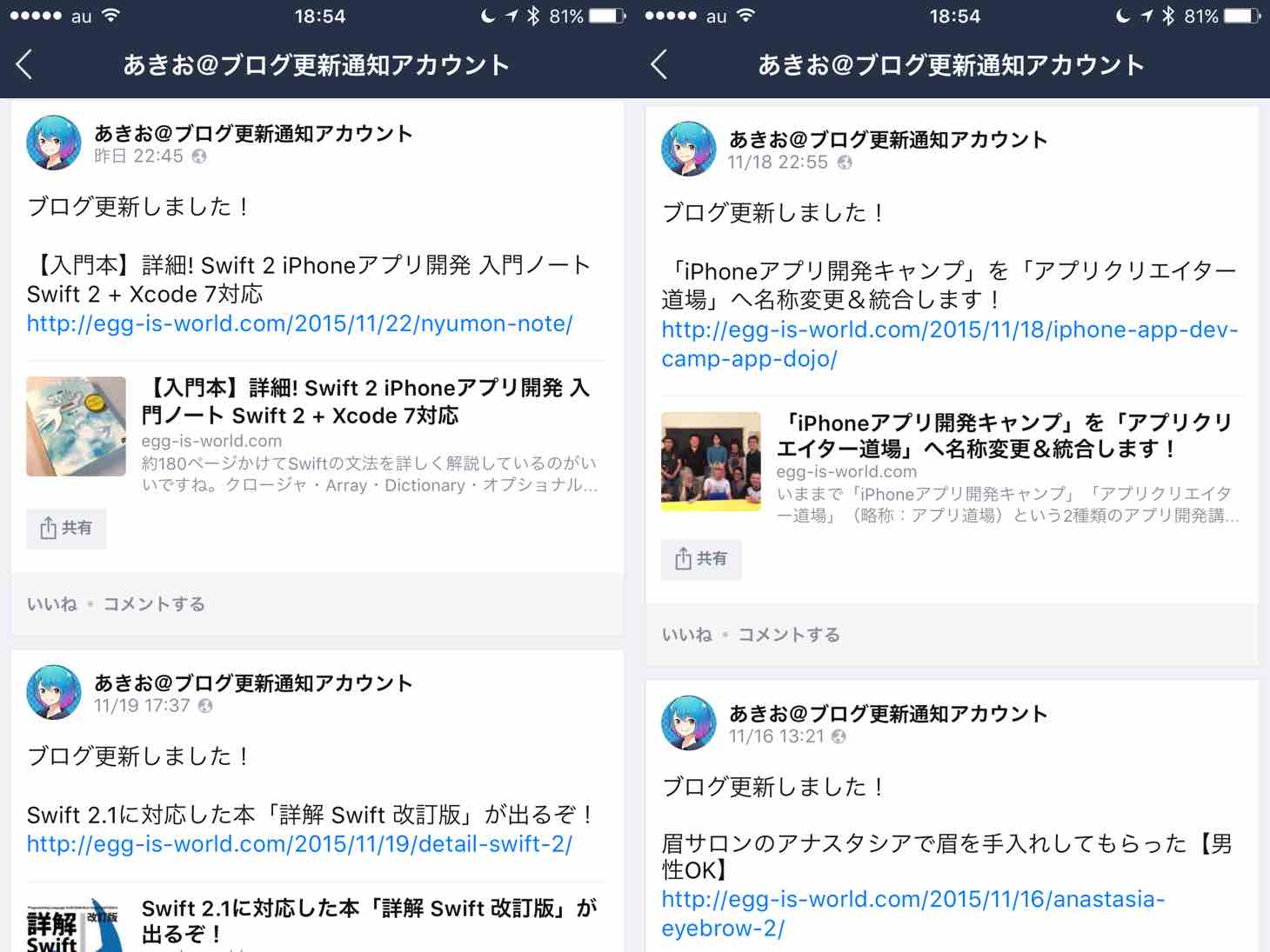
Task: Tap egg-is-world.com under the app camp preview
Action: 846,471
